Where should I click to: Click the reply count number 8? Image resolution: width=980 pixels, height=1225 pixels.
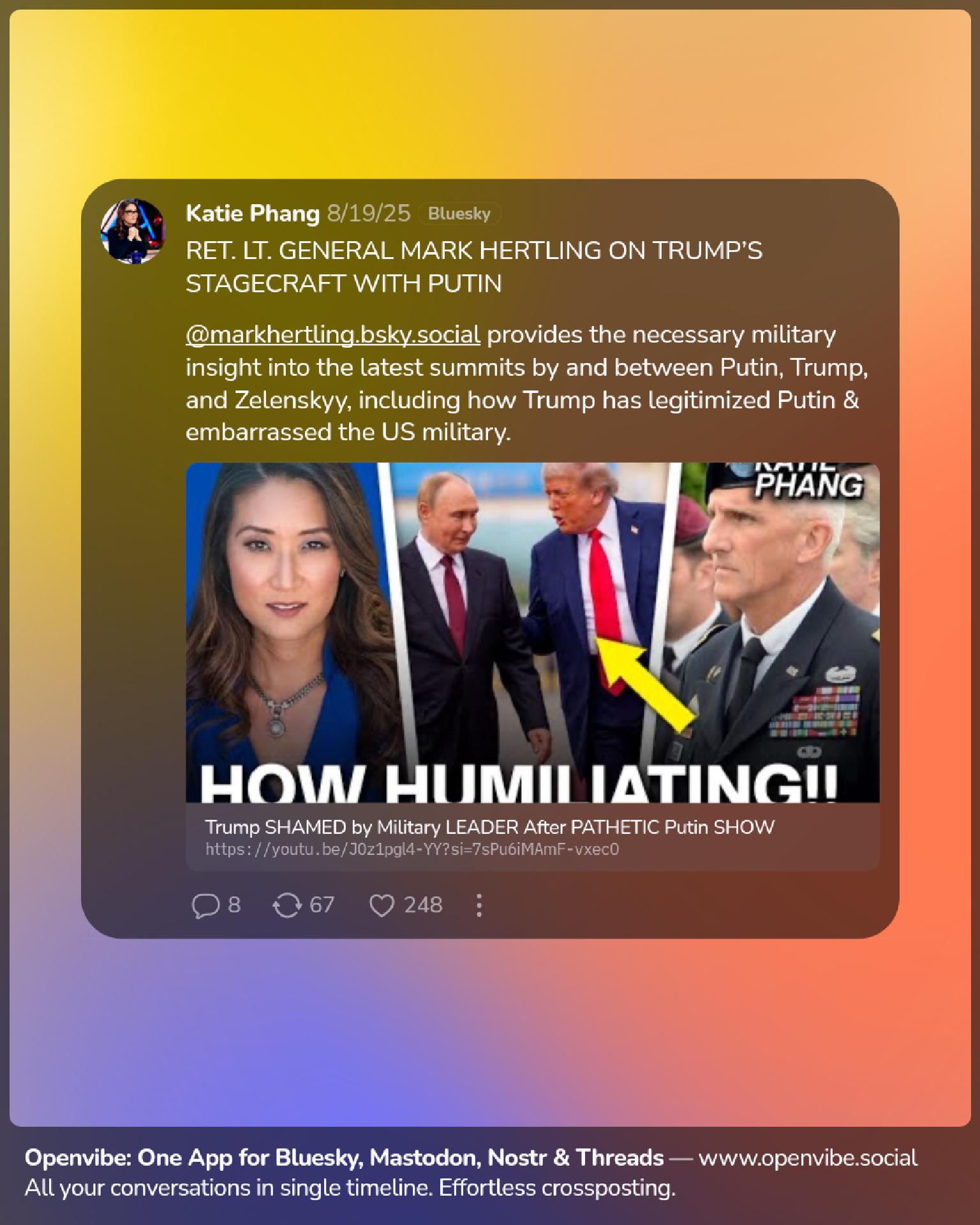(234, 905)
